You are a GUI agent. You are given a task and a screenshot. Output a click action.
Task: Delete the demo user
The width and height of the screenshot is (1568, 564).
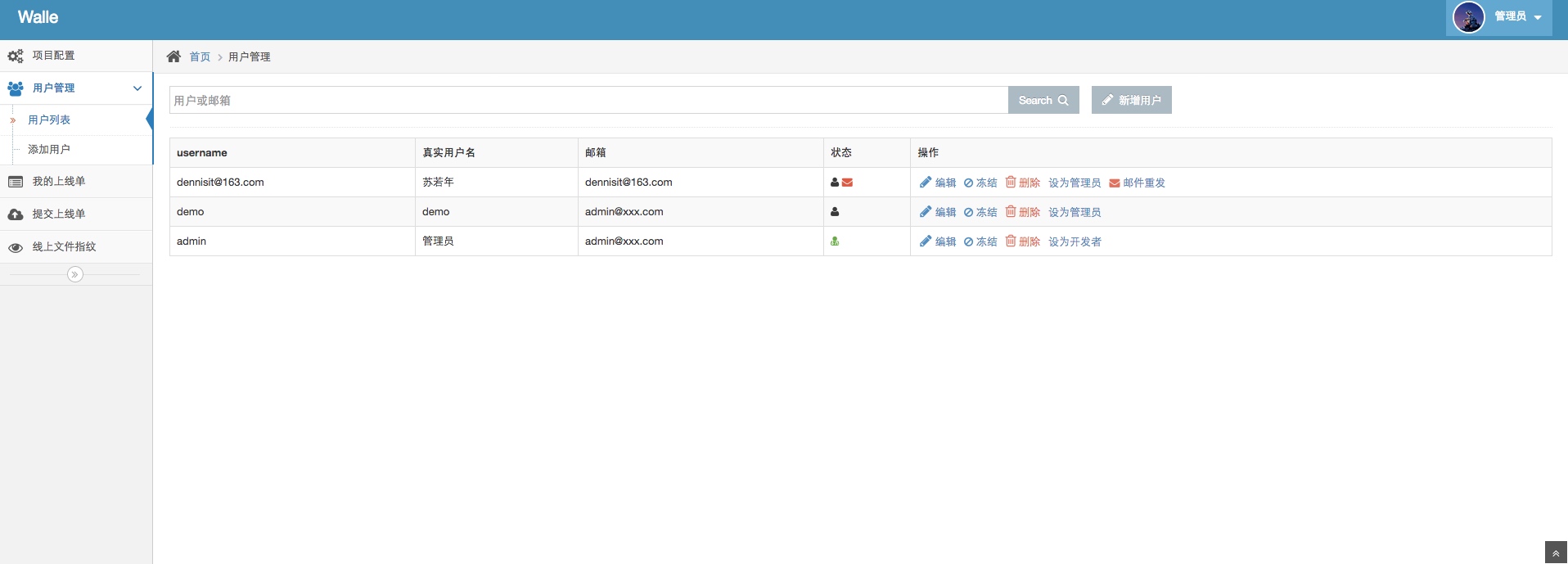(x=1023, y=212)
